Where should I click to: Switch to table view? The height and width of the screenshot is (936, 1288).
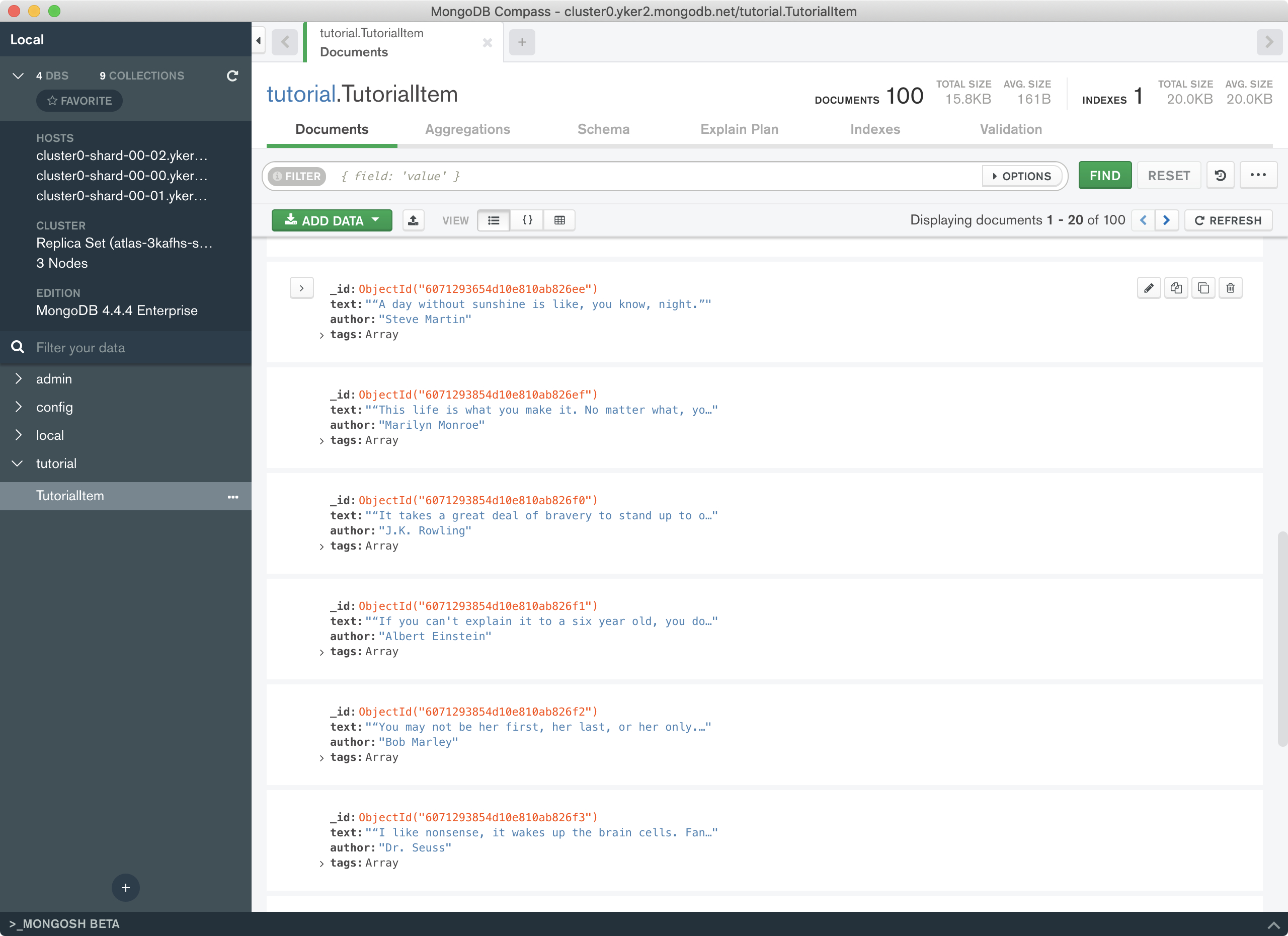559,220
